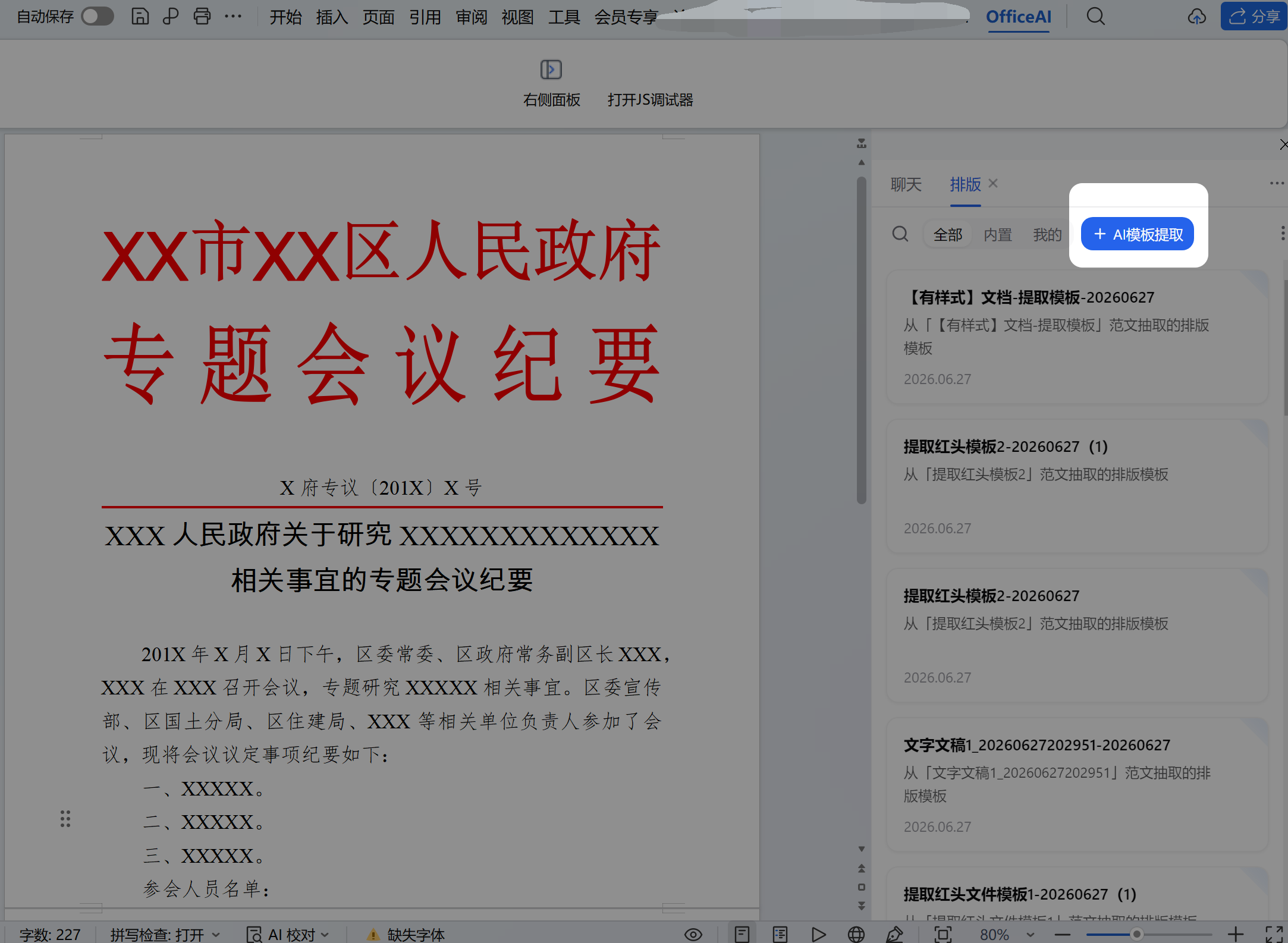Switch to the 聊天 tab
This screenshot has height=943, width=1288.
pos(906,184)
